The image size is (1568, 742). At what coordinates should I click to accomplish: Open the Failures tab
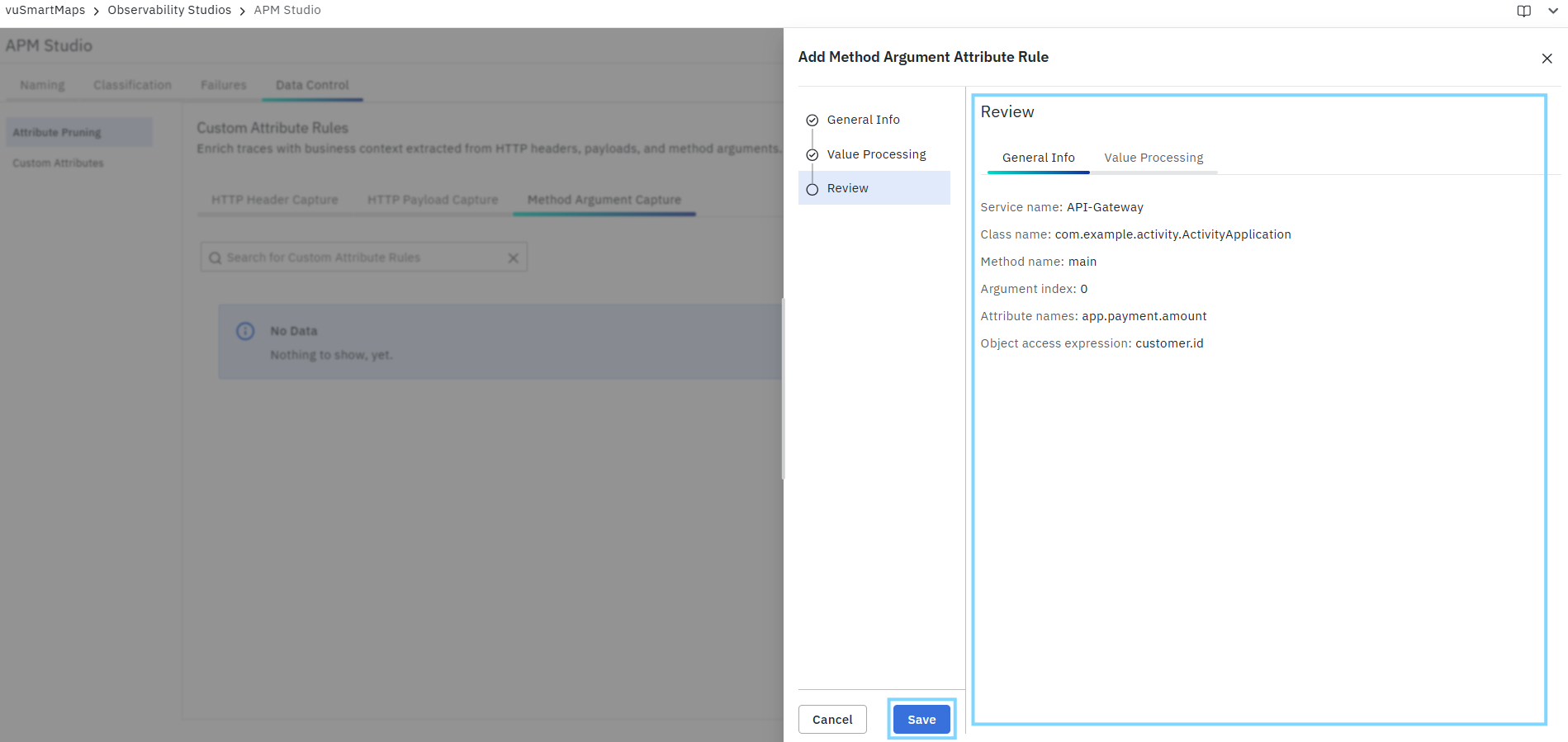pos(224,85)
